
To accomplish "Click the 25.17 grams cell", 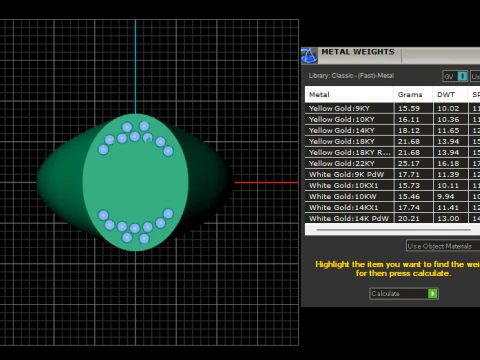I will coord(413,163).
